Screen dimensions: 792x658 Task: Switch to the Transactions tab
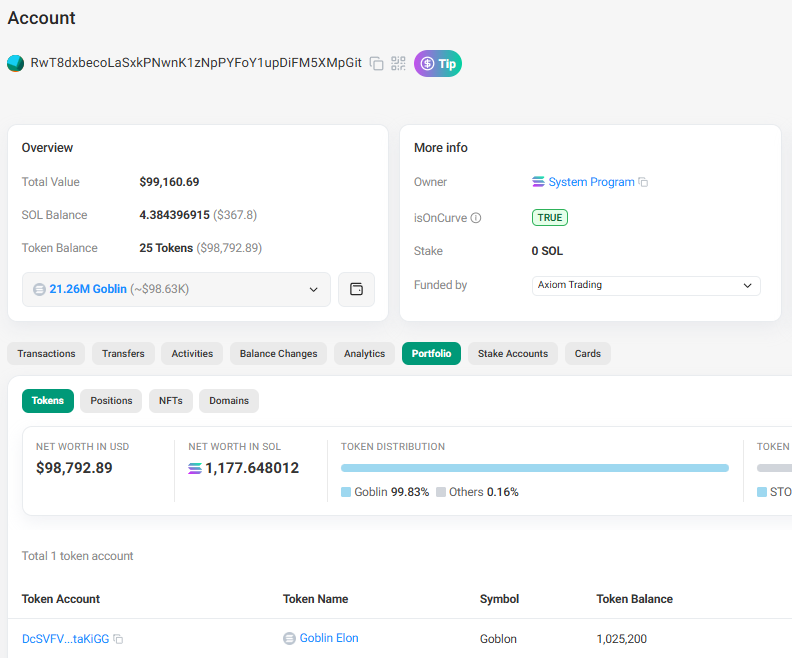(x=46, y=353)
